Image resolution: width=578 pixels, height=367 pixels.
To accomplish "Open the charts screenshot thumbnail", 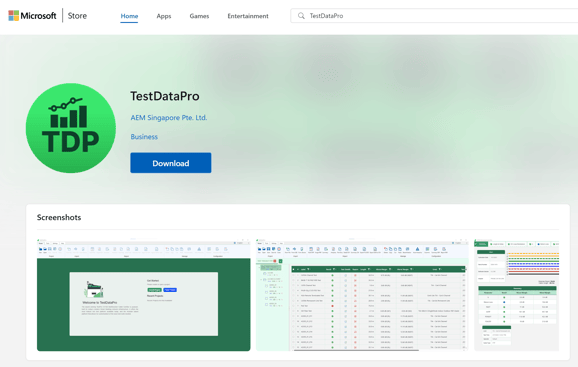I will pos(516,295).
